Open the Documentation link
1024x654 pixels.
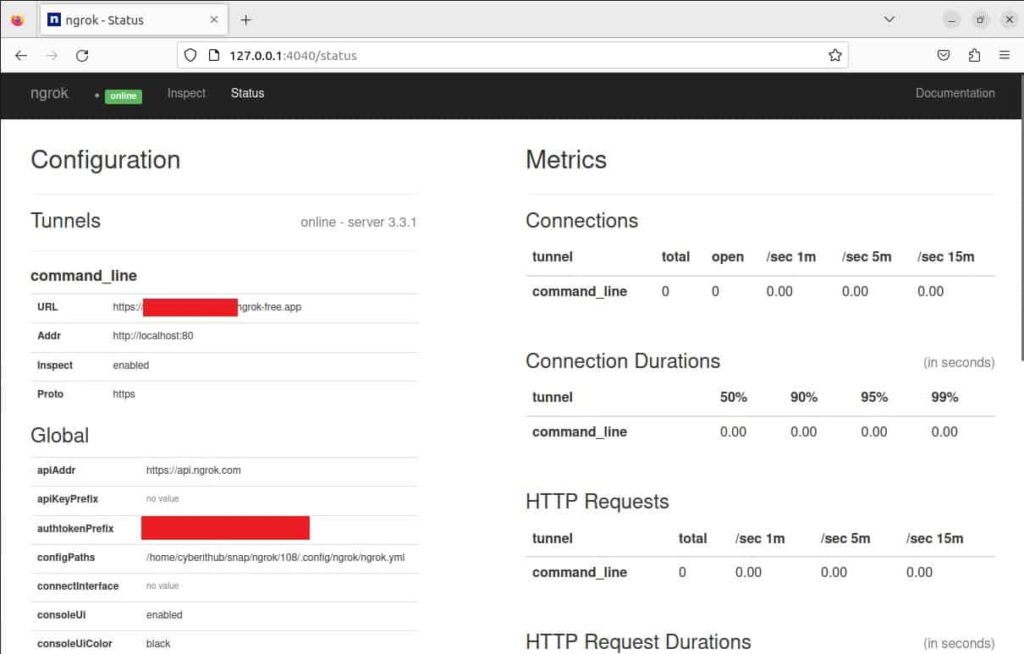(955, 92)
